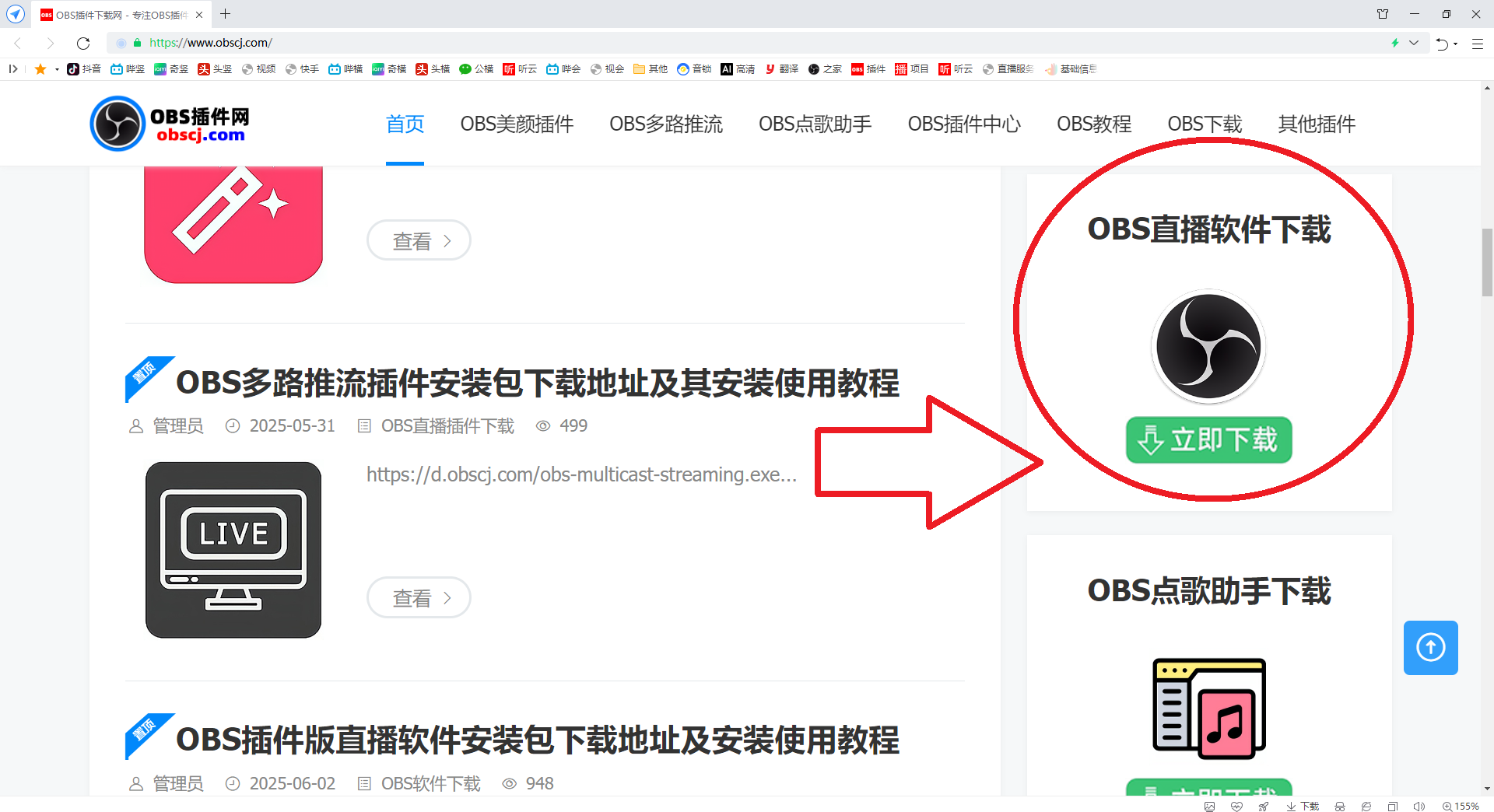Expand the address bar dropdown chevron
Image resolution: width=1494 pixels, height=812 pixels.
coord(1414,43)
